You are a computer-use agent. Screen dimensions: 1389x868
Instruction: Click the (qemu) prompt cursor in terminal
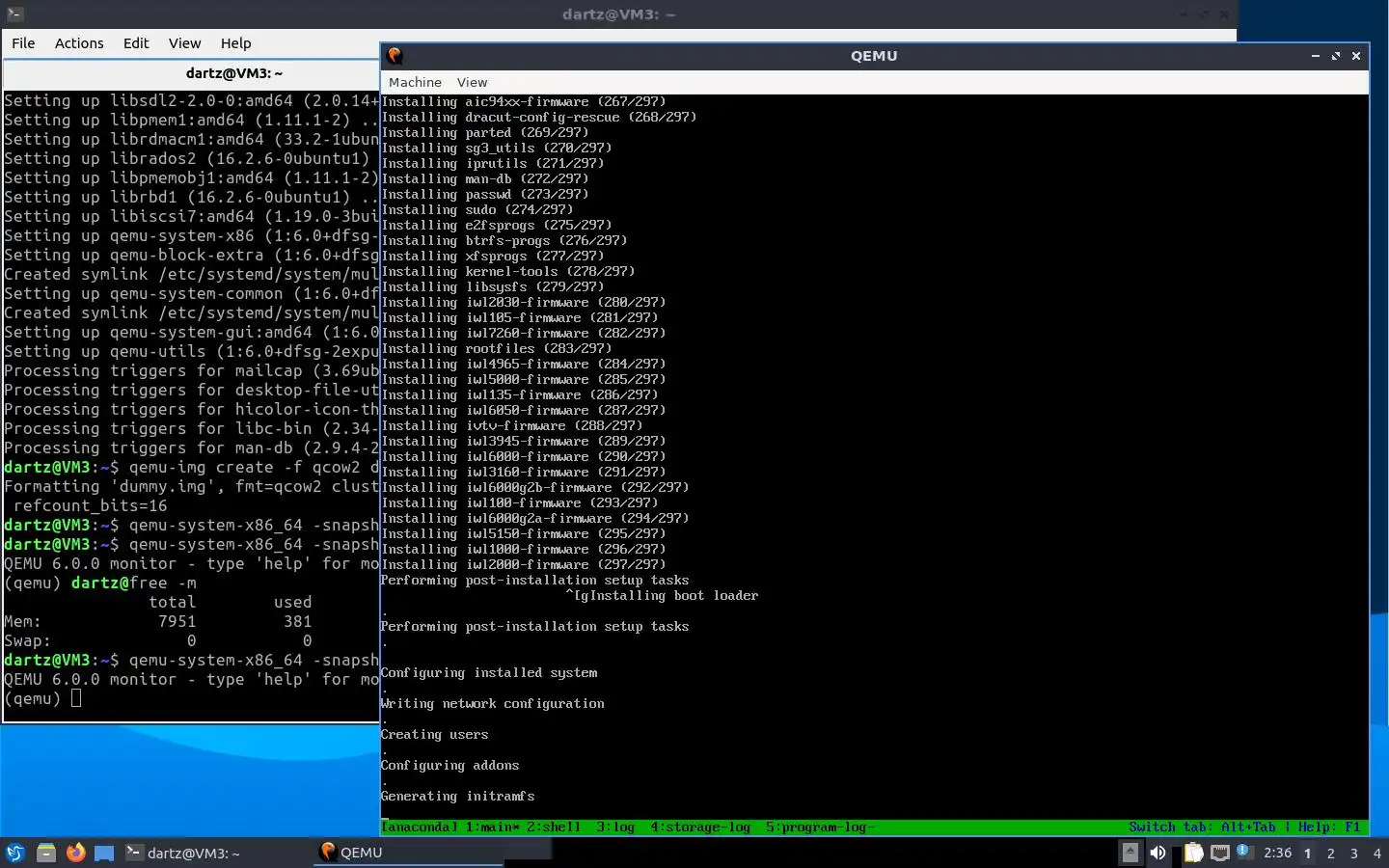coord(76,698)
